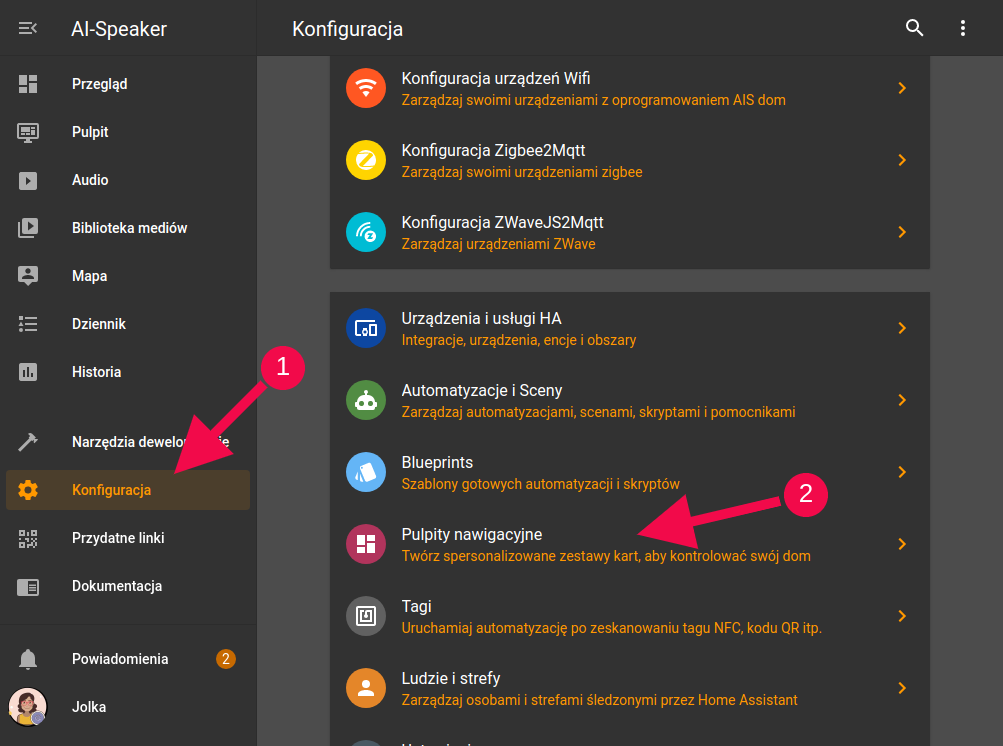Open the Konfiguracja urządzeń Wifi entry
The height and width of the screenshot is (746, 1003).
(x=629, y=88)
